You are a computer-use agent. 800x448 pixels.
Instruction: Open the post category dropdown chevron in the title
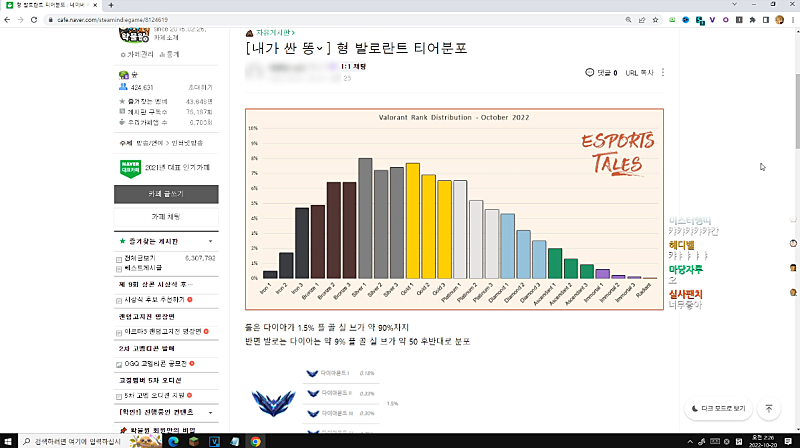click(319, 48)
